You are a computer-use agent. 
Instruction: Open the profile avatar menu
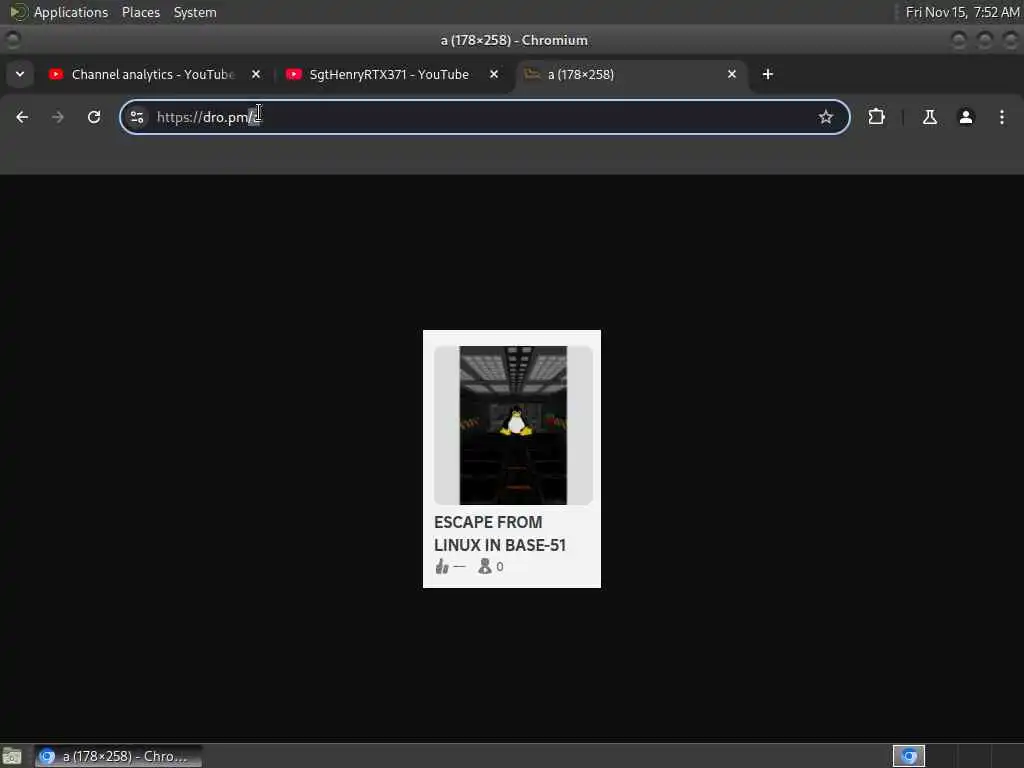click(966, 117)
